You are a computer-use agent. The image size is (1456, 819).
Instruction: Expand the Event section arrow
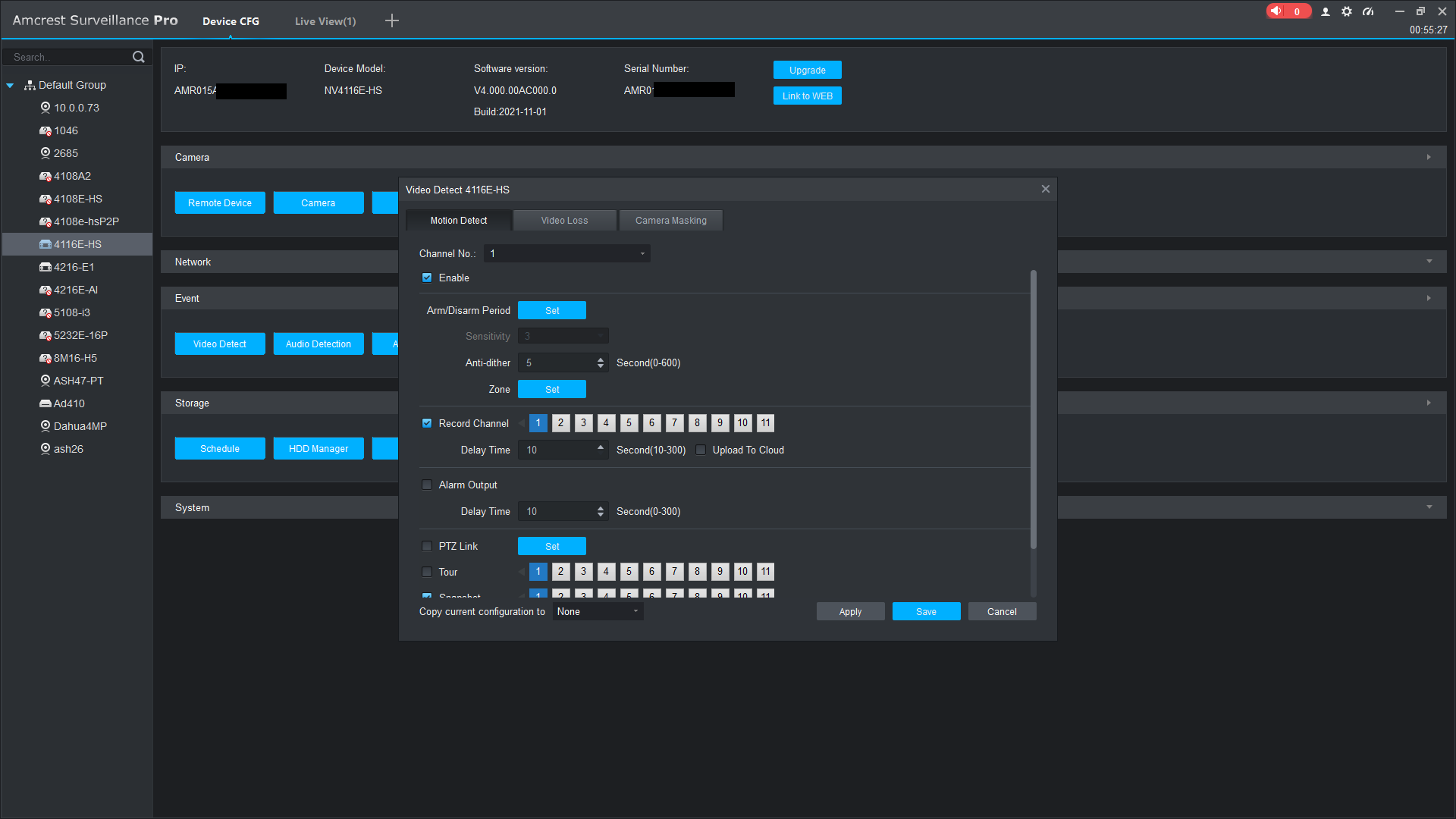tap(1429, 298)
